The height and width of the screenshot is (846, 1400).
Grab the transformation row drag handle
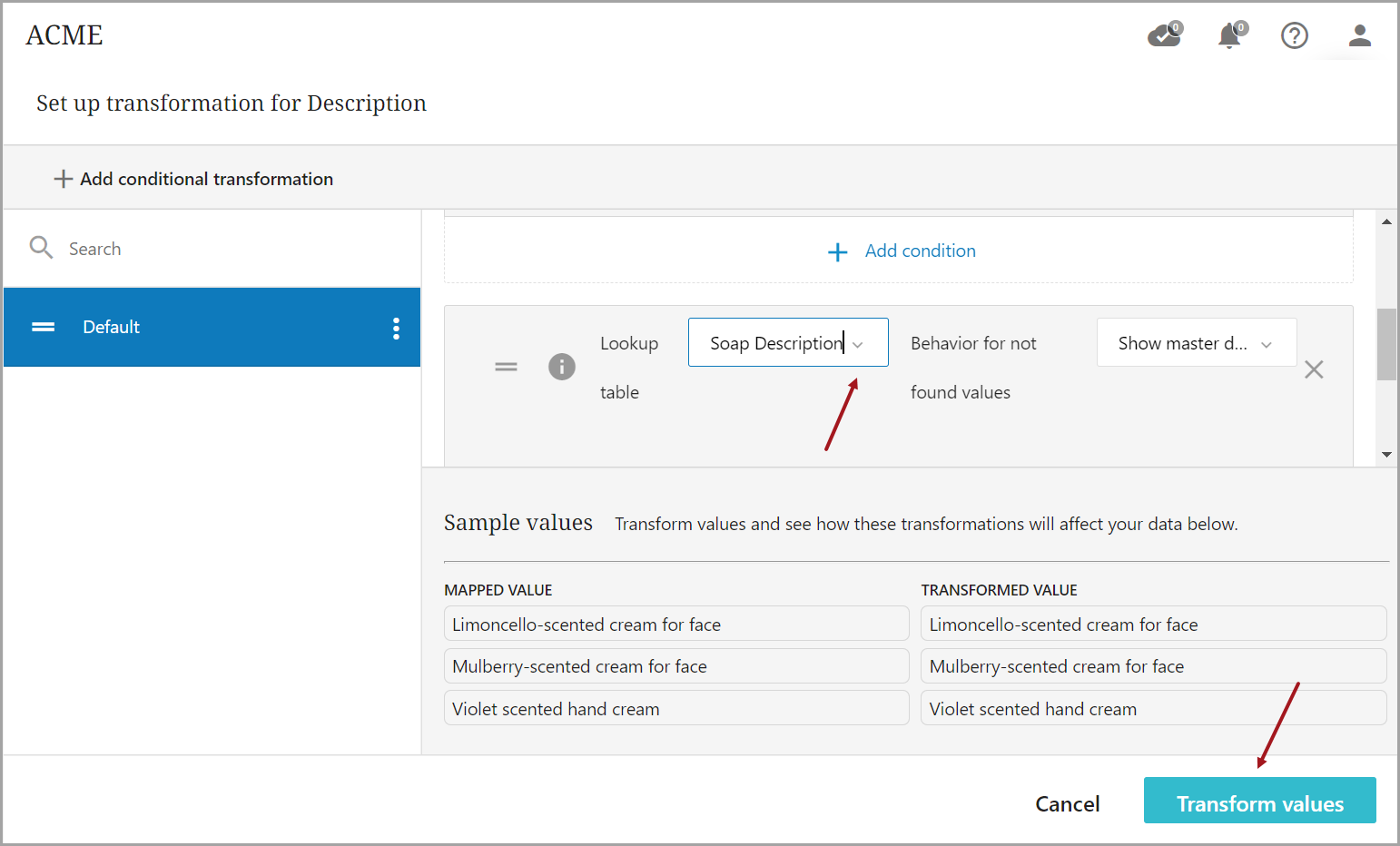pos(506,367)
